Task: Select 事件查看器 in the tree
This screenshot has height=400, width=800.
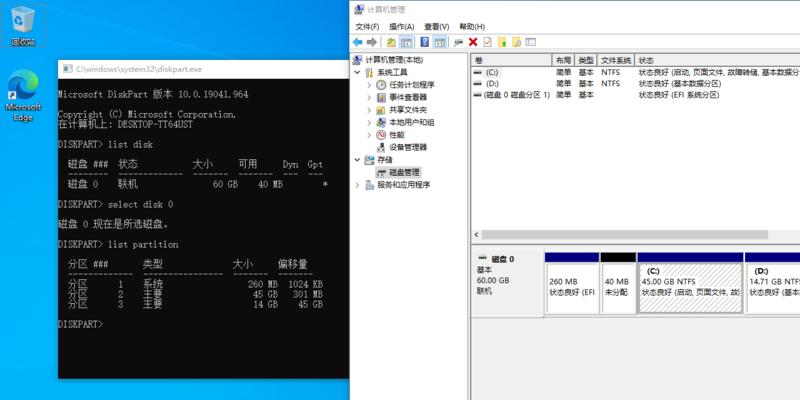Action: coord(408,97)
